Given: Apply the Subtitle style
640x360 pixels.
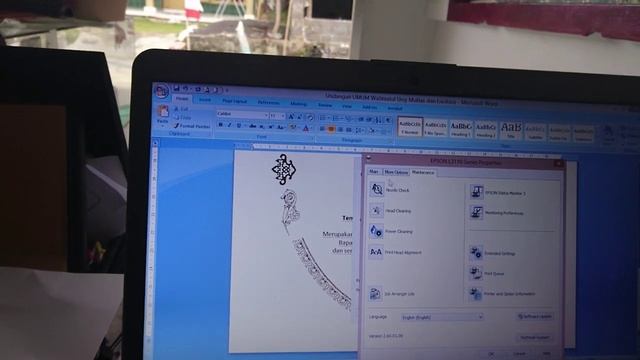Looking at the screenshot, I should [x=535, y=131].
